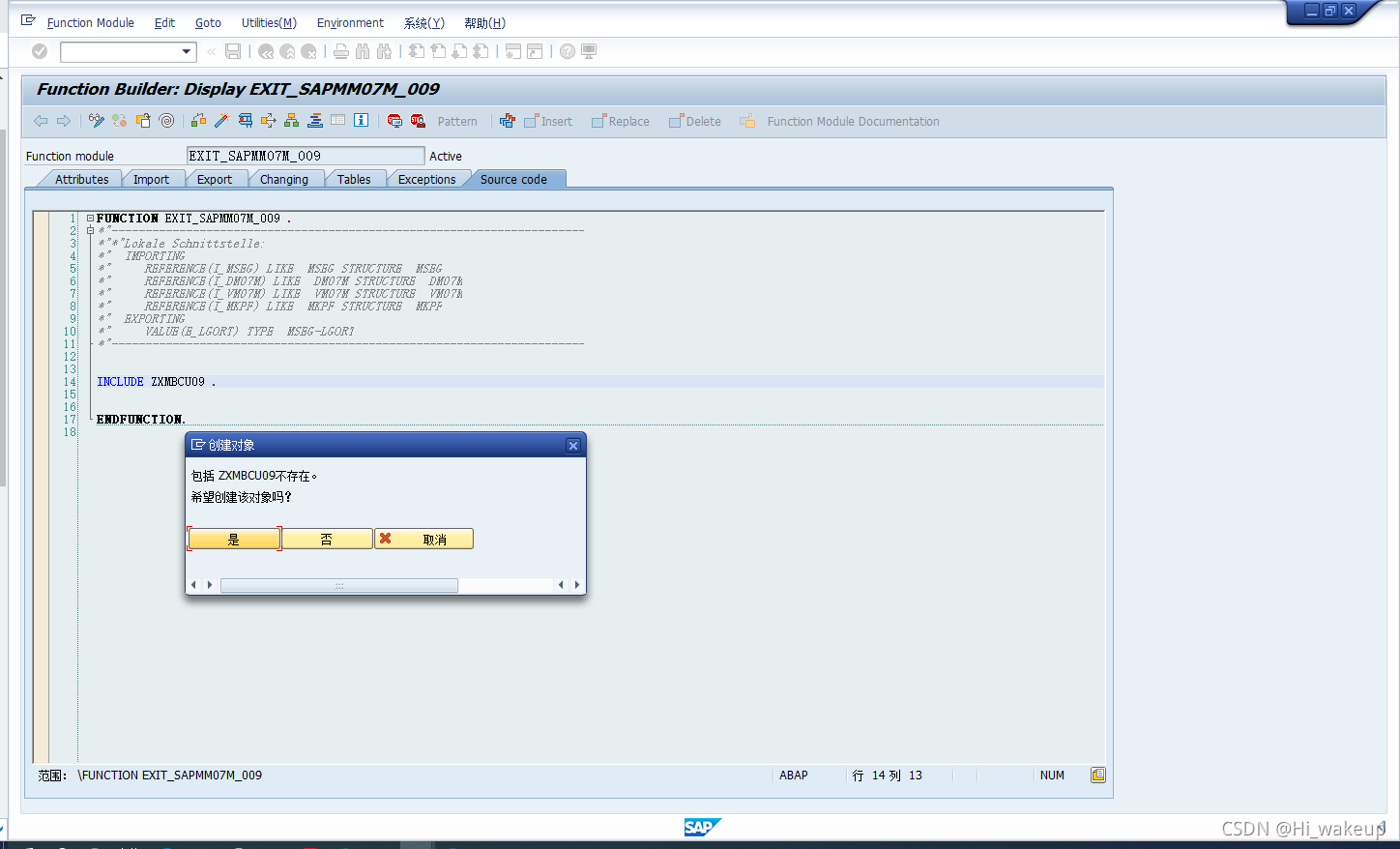Select the Source code tab
This screenshot has height=849, width=1400.
[x=513, y=180]
